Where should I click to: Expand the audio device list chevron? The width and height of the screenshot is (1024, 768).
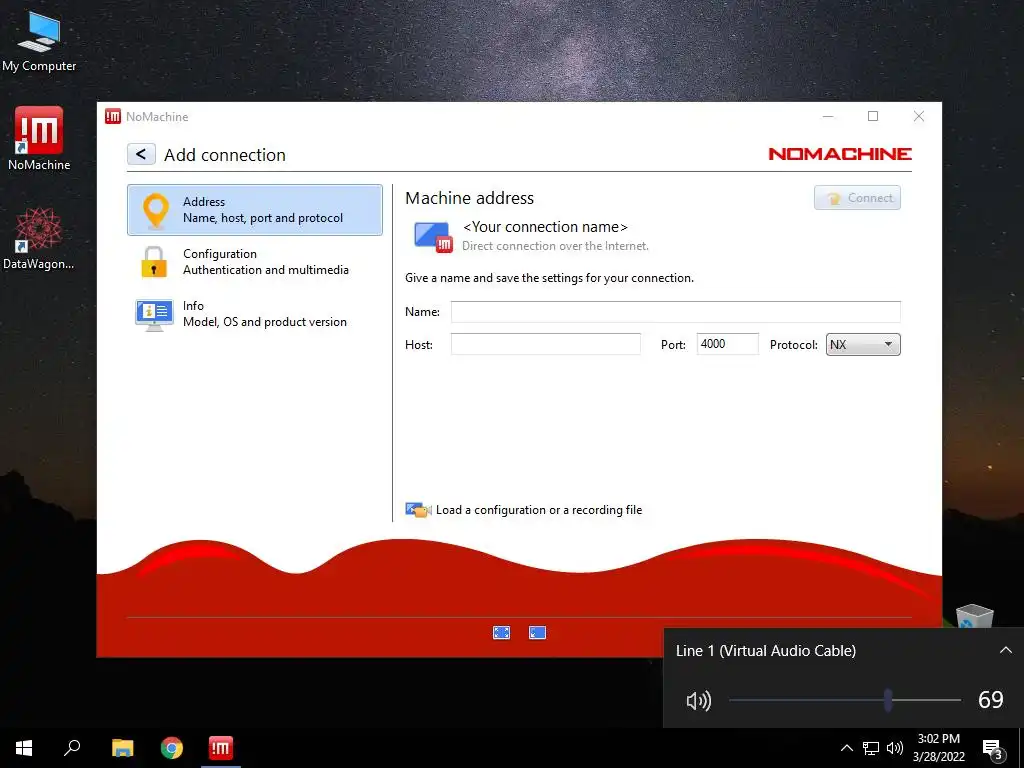pyautogui.click(x=1006, y=650)
